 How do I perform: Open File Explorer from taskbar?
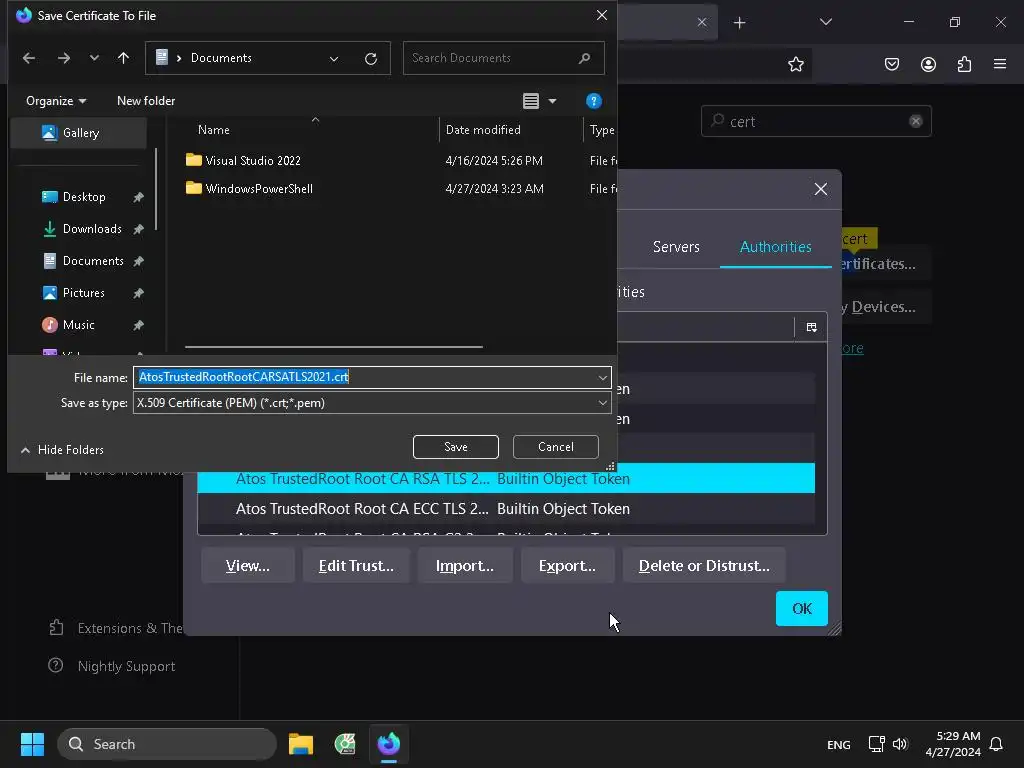click(300, 744)
